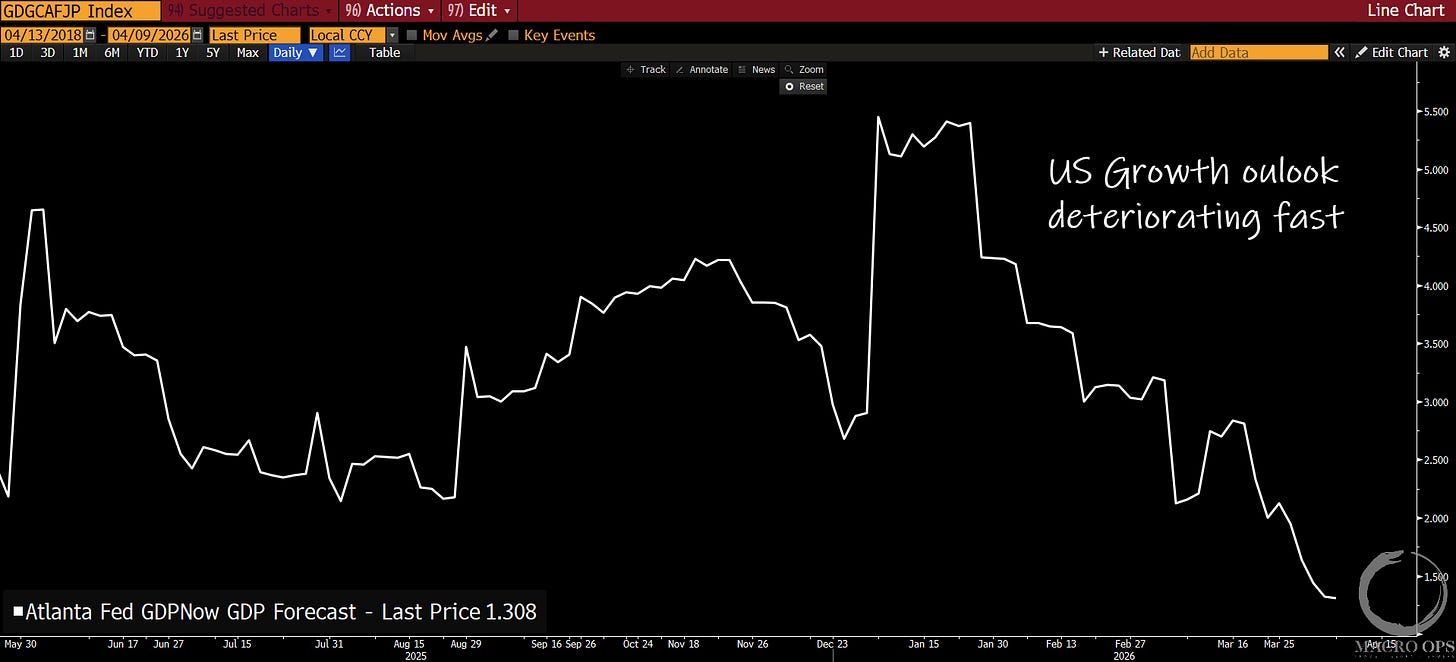The height and width of the screenshot is (662, 1456).
Task: Enable the Mov Avgs checkbox
Action: 412,35
